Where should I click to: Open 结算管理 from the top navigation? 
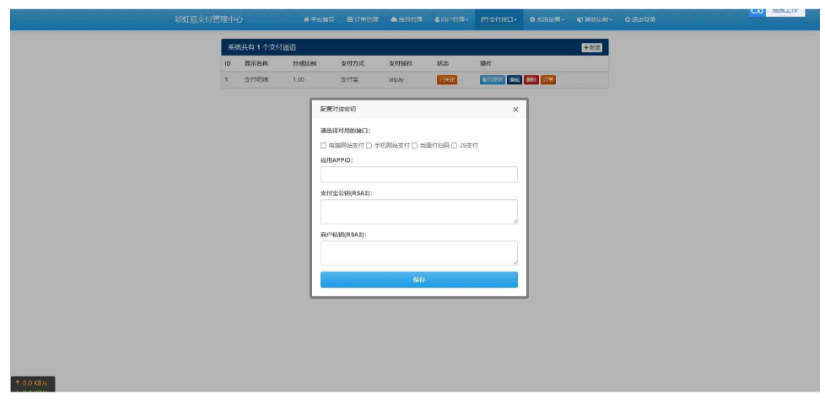click(407, 19)
